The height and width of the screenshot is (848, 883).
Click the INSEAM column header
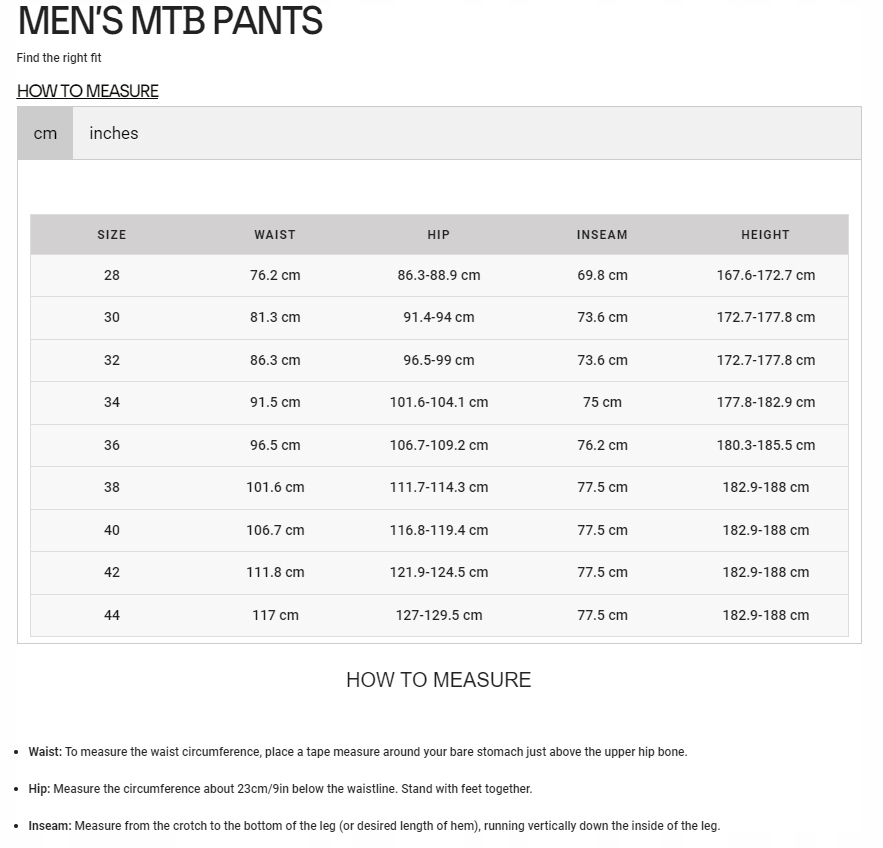click(602, 235)
